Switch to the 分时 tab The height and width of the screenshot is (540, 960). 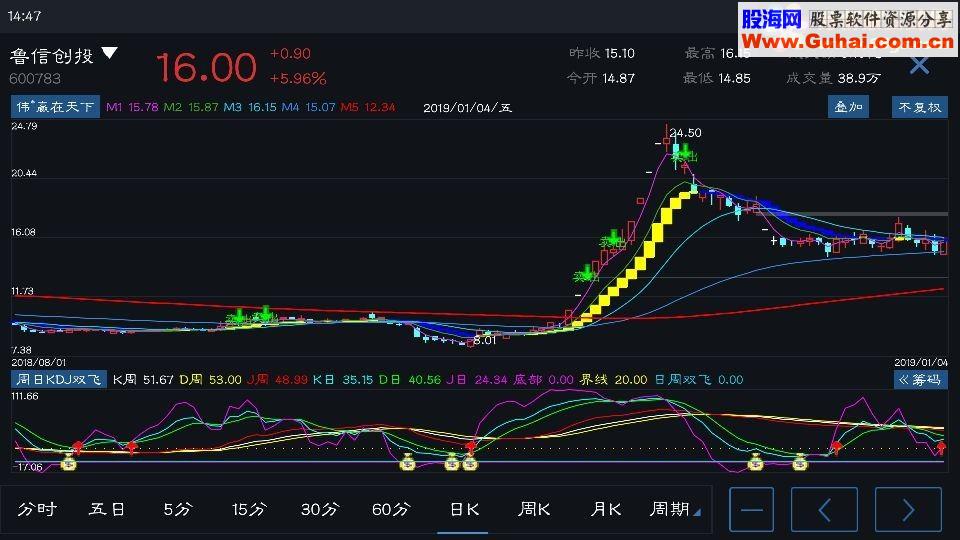[x=37, y=509]
